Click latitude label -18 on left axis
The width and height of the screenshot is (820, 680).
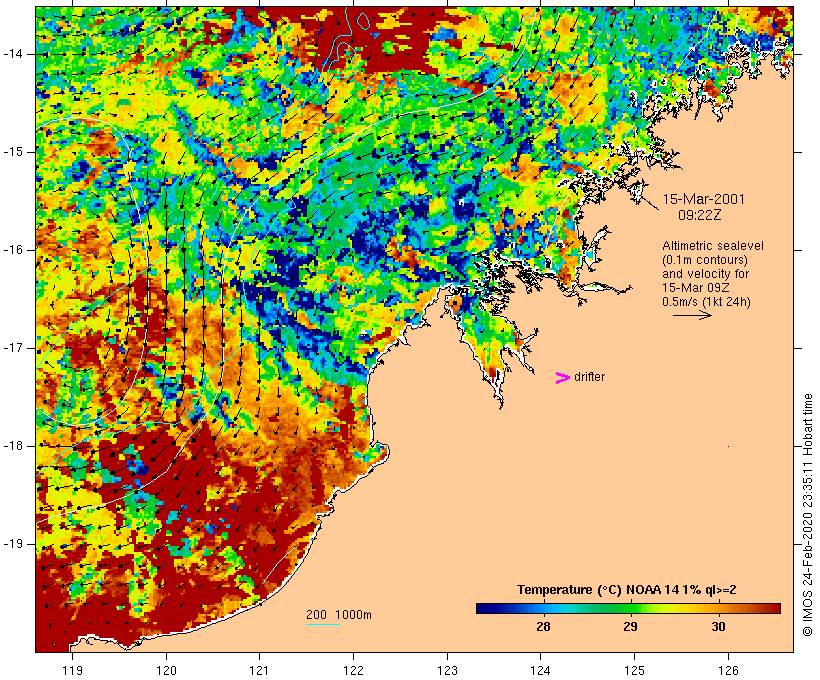[13, 446]
